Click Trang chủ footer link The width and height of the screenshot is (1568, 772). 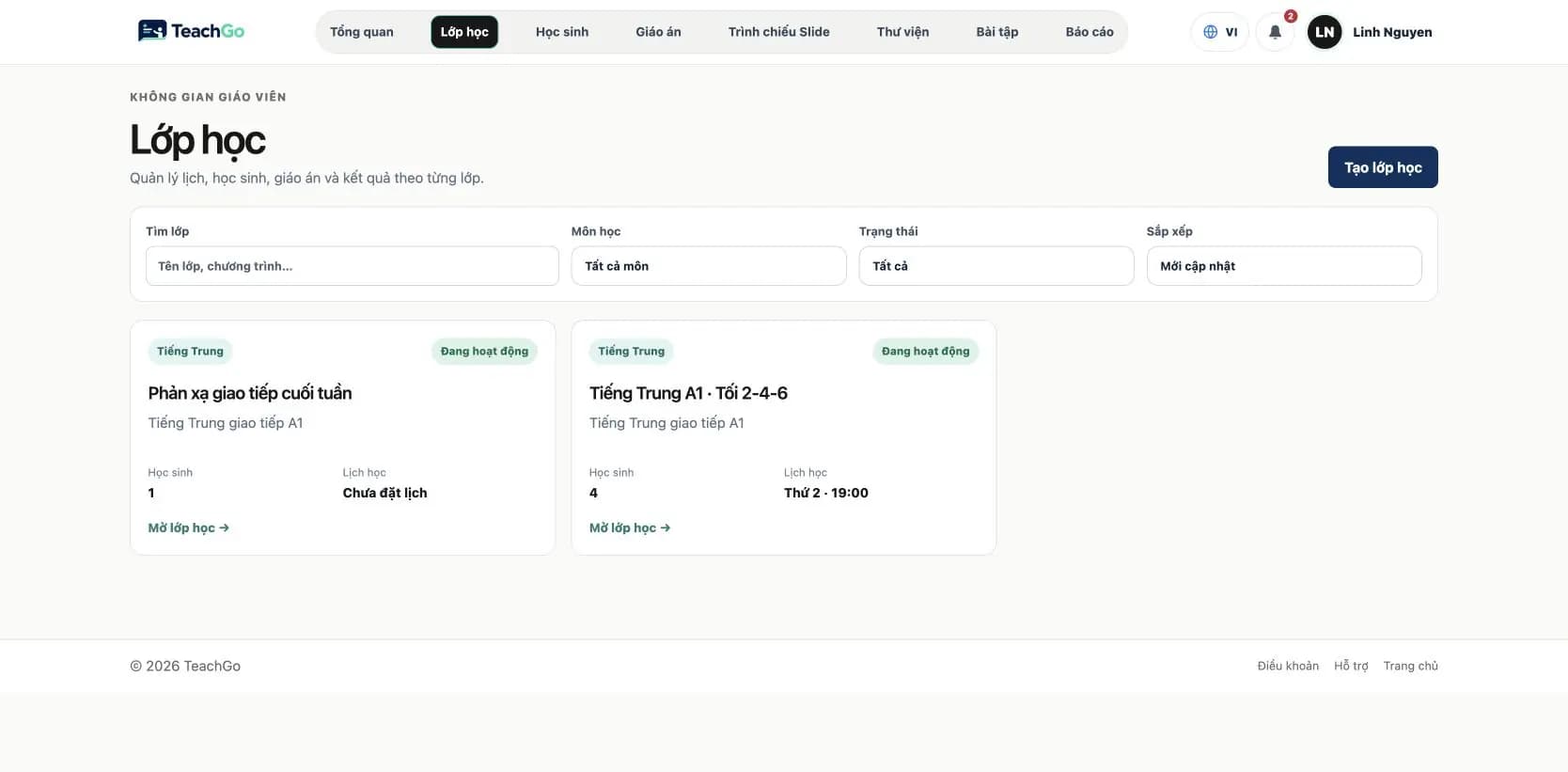point(1410,666)
